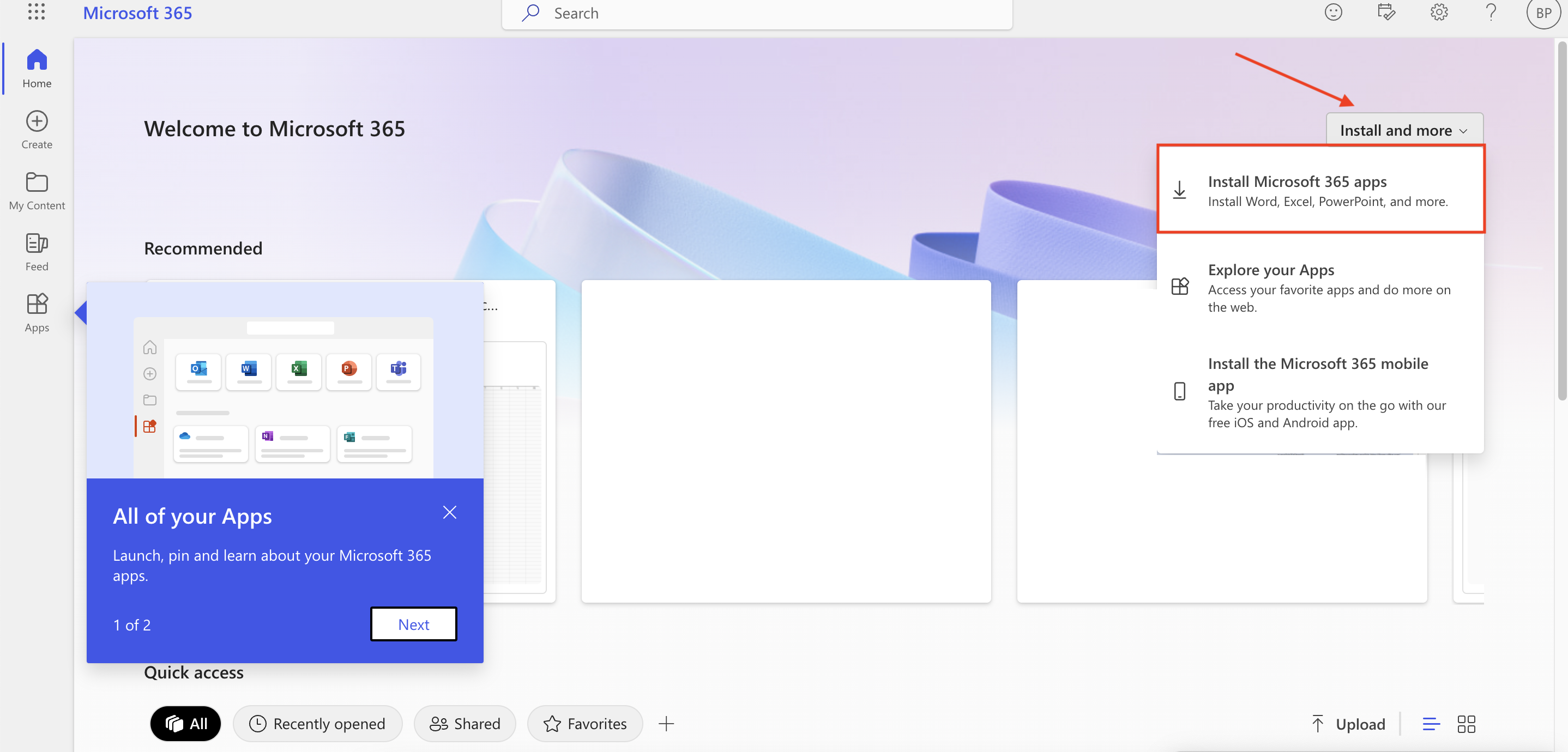The height and width of the screenshot is (752, 1568).
Task: Click the mobile phone icon in menu
Action: pos(1179,391)
